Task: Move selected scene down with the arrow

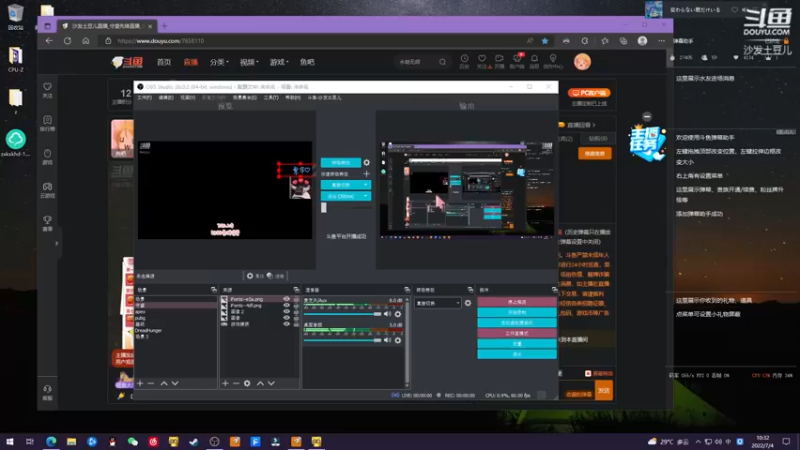Action: [175, 383]
